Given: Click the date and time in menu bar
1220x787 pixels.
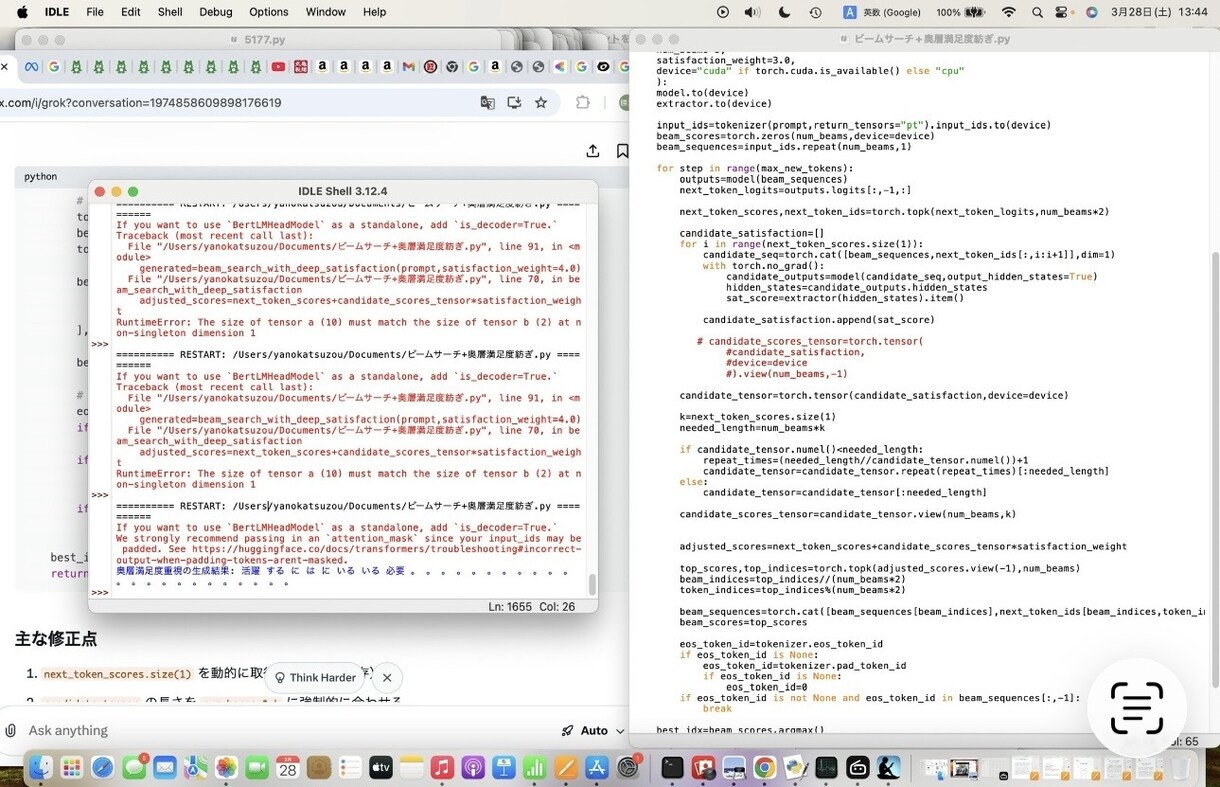Looking at the screenshot, I should point(1161,12).
